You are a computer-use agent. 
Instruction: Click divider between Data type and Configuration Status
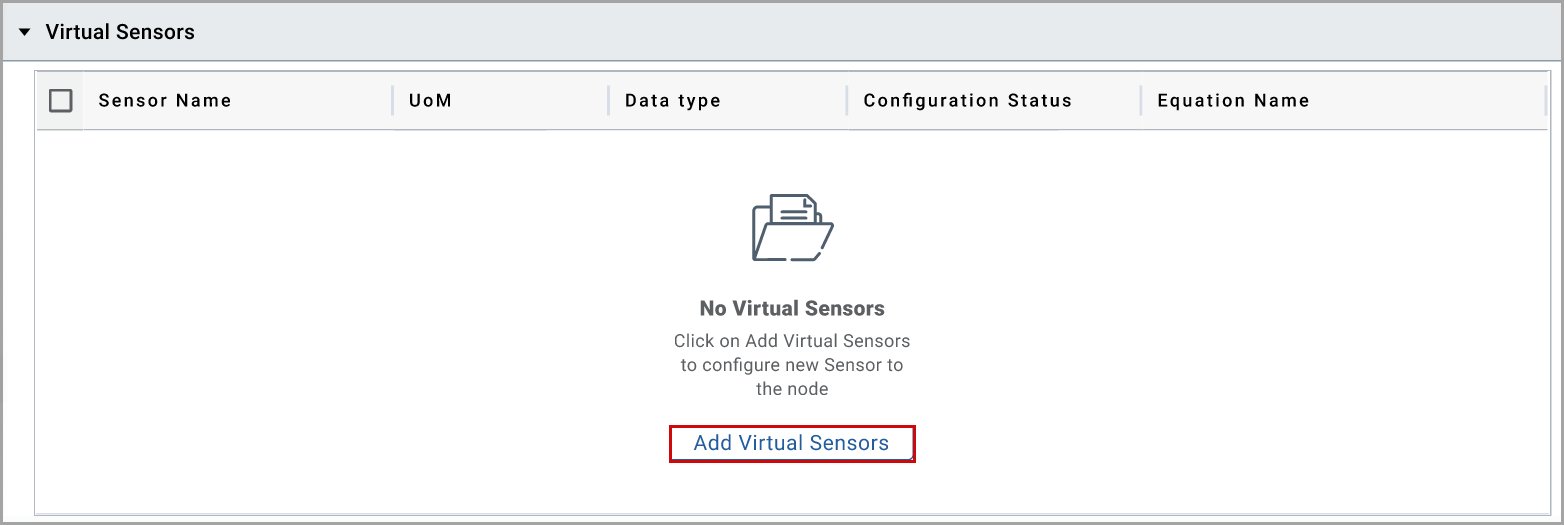pyautogui.click(x=847, y=100)
